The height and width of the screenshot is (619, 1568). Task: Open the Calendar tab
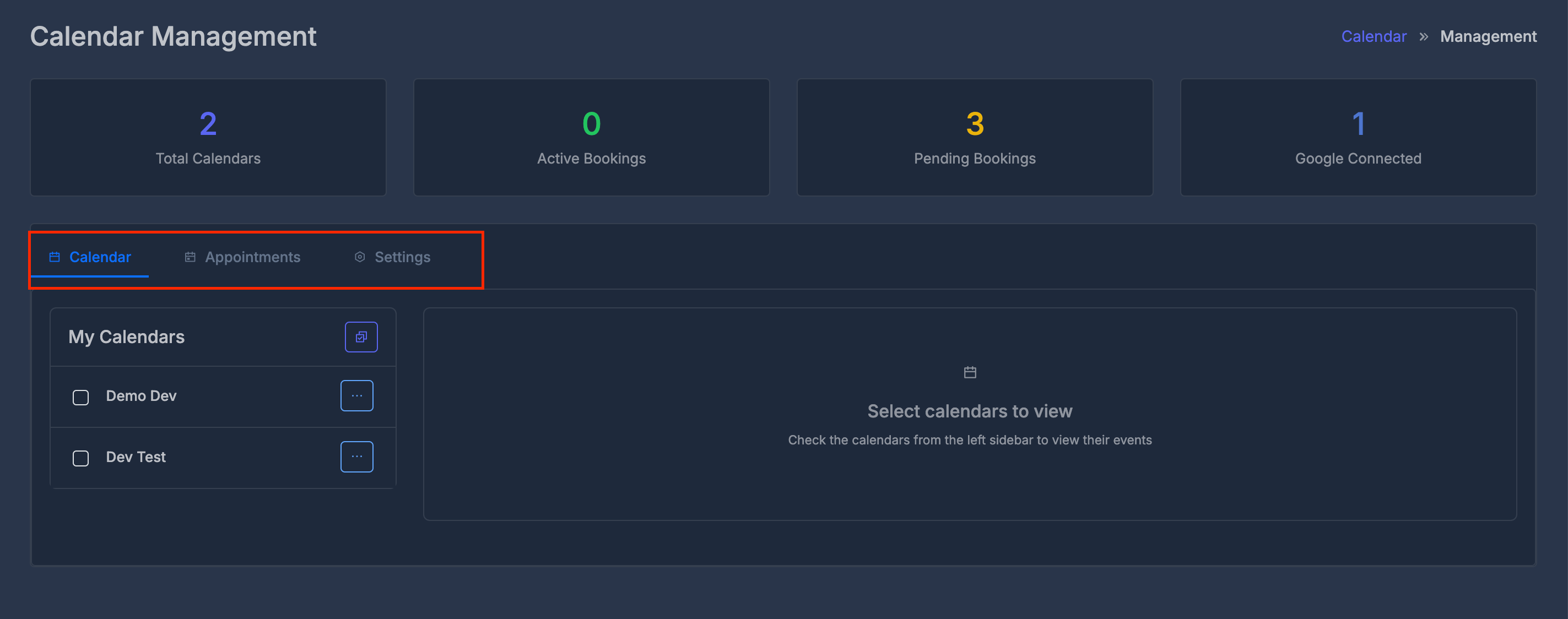tap(90, 257)
